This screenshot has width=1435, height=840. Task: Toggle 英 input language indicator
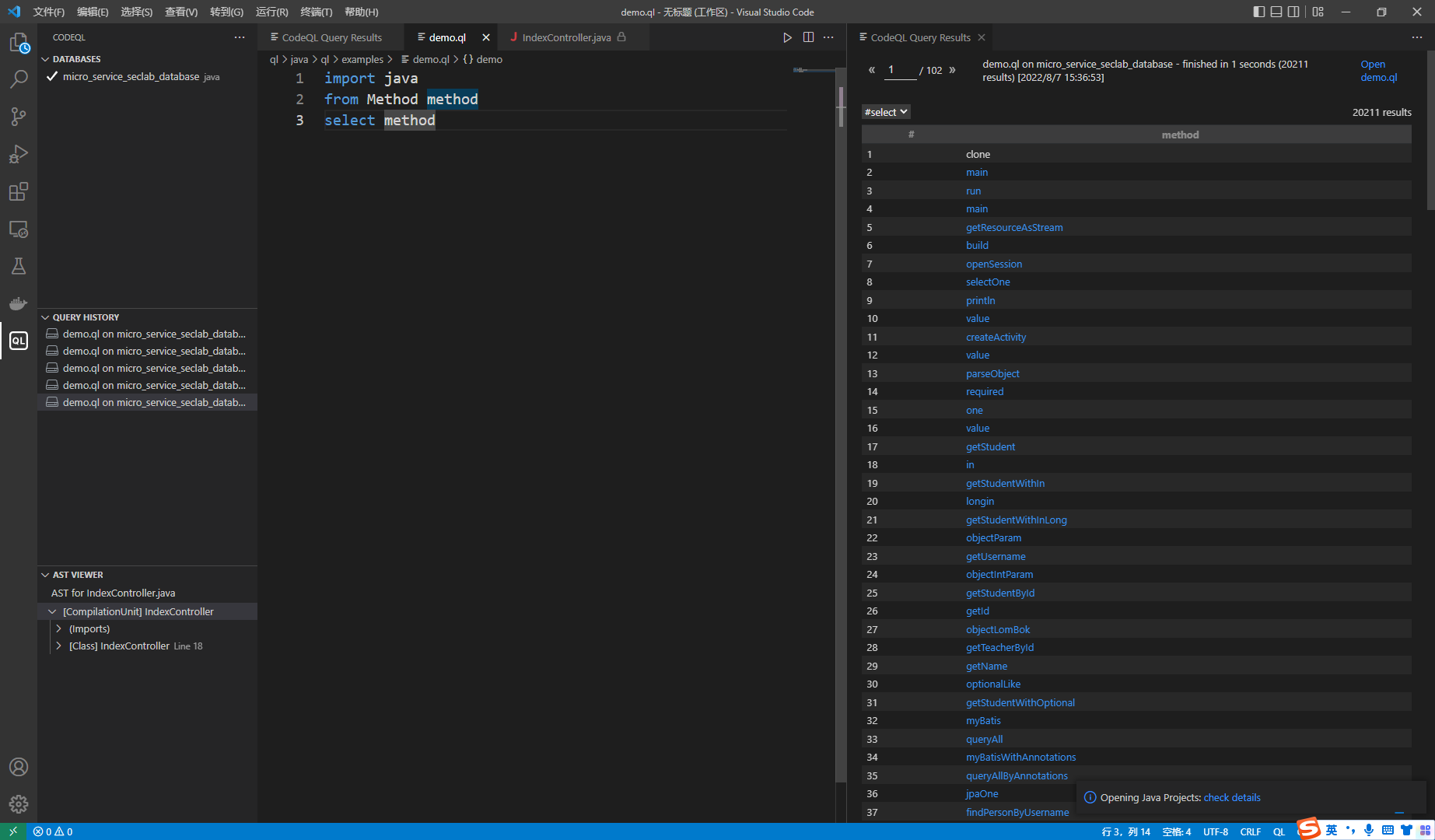coord(1332,831)
